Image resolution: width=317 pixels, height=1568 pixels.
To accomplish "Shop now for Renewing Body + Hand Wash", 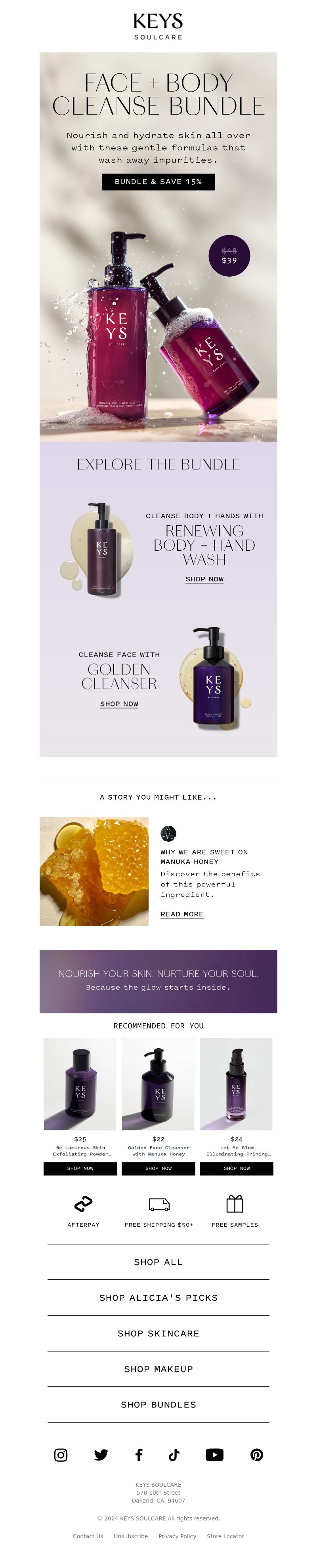I will 204,579.
